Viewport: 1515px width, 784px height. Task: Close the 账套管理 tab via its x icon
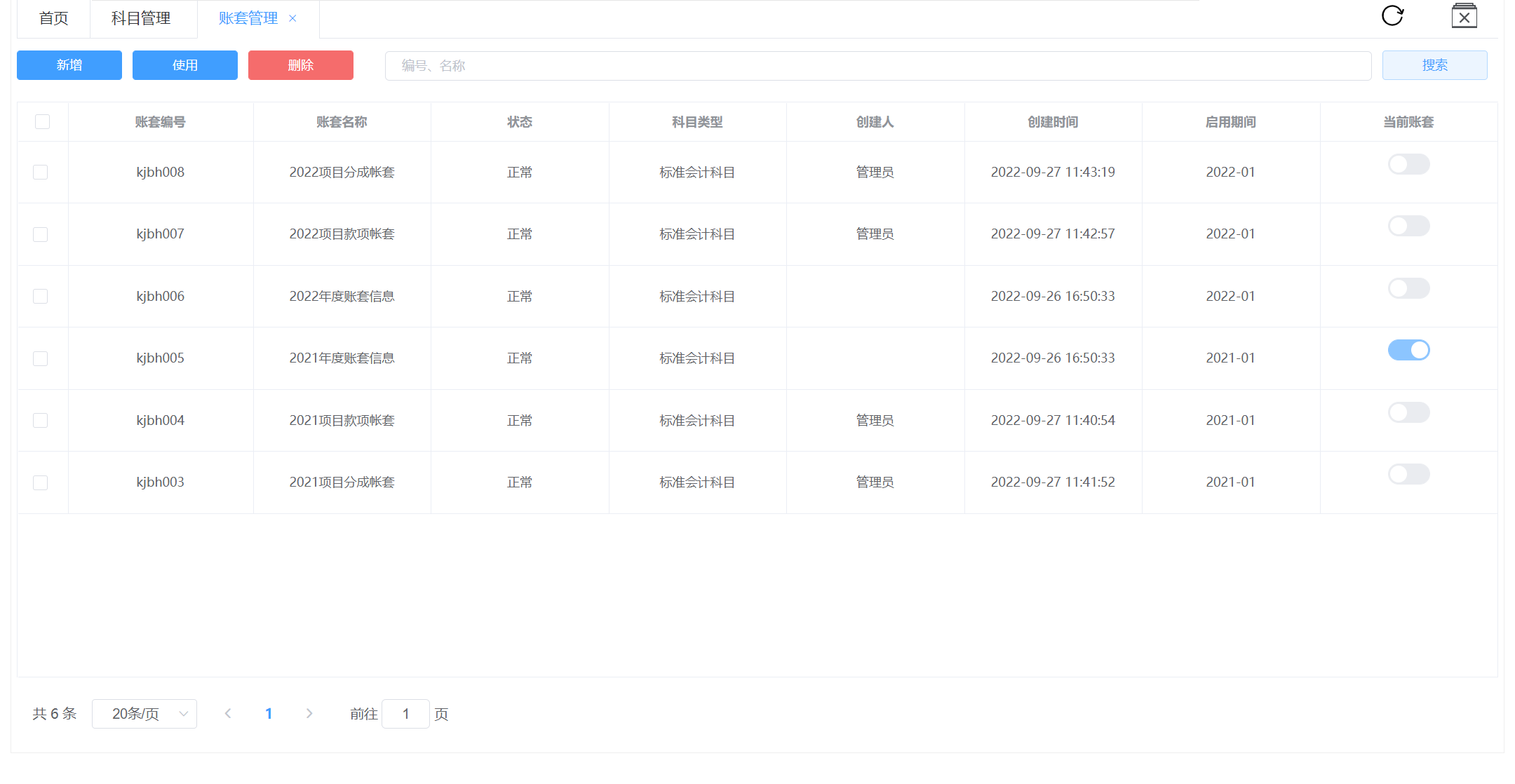coord(292,19)
